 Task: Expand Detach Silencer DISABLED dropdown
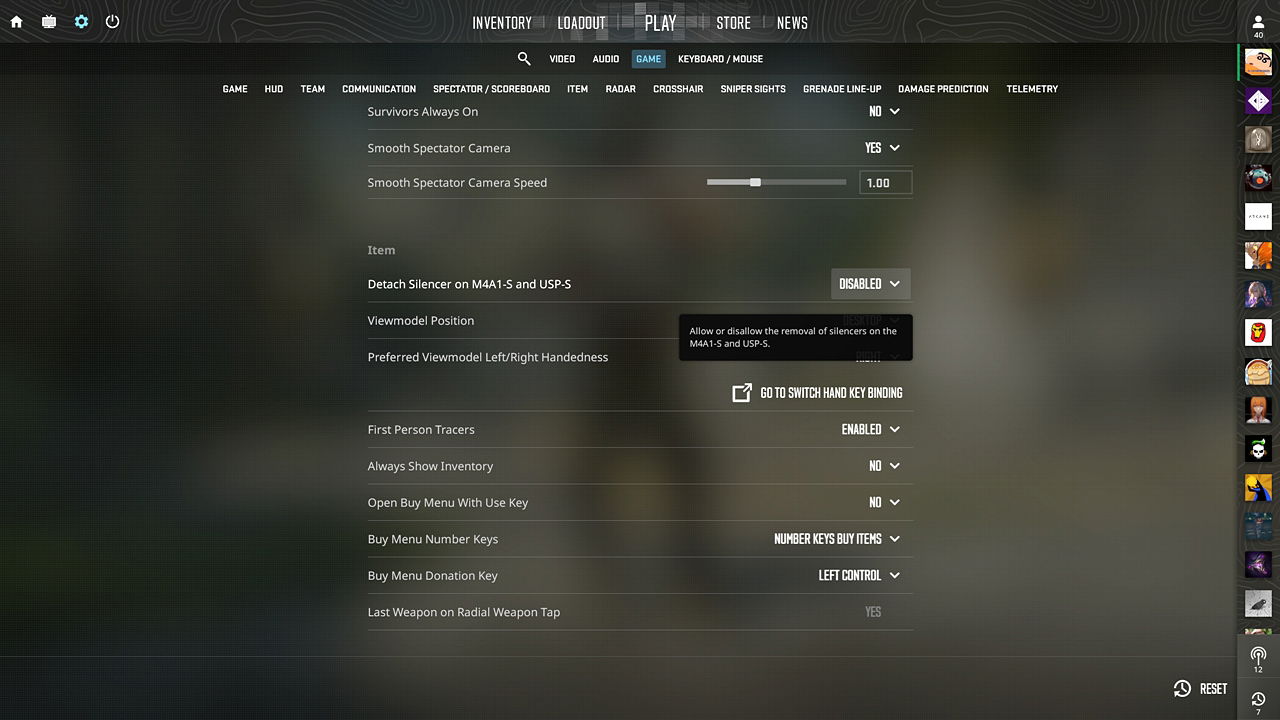(x=871, y=284)
